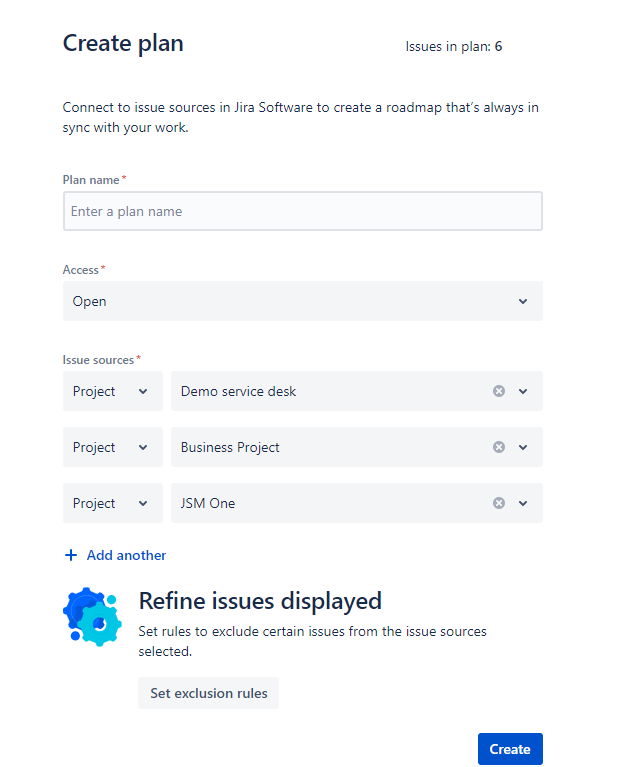Click the gears illustration icon

[x=92, y=616]
